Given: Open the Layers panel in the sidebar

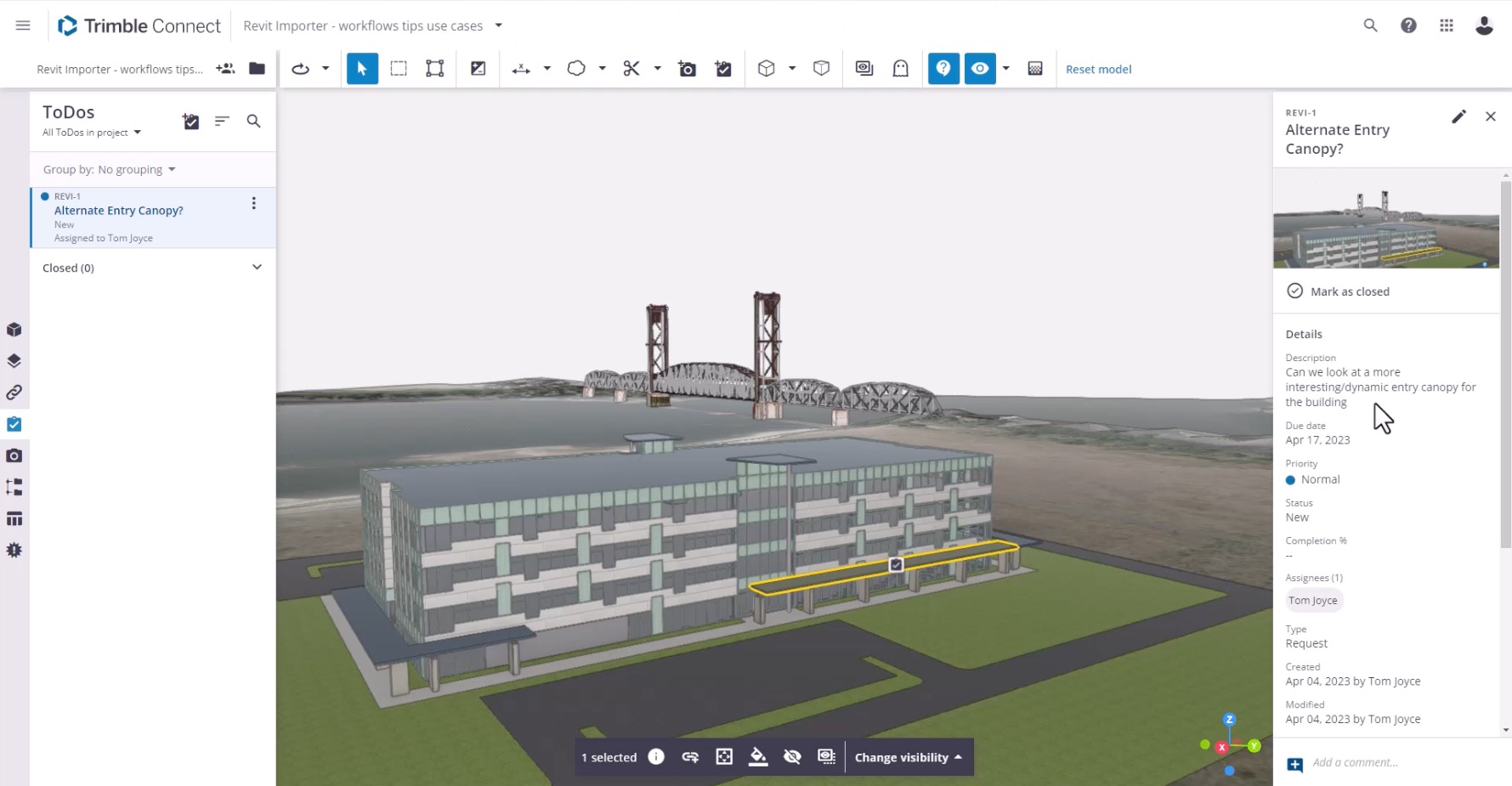Looking at the screenshot, I should pos(14,360).
